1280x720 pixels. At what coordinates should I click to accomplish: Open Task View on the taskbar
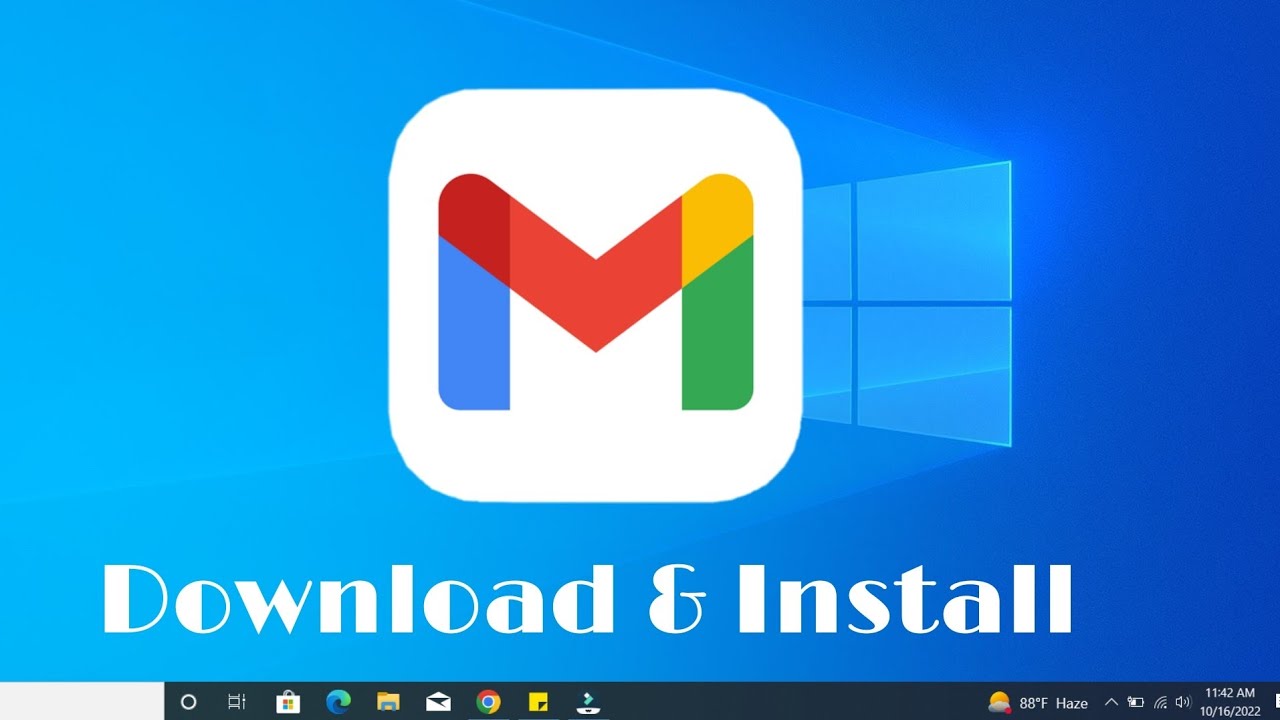(237, 702)
